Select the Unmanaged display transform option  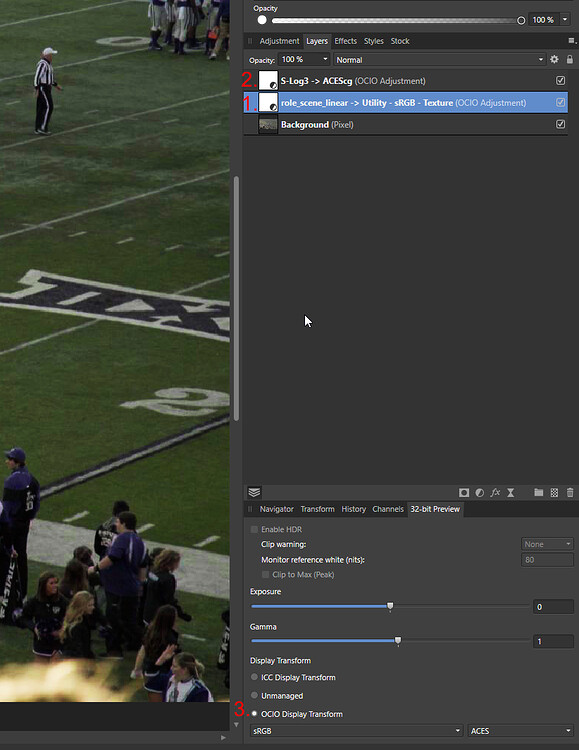(255, 695)
